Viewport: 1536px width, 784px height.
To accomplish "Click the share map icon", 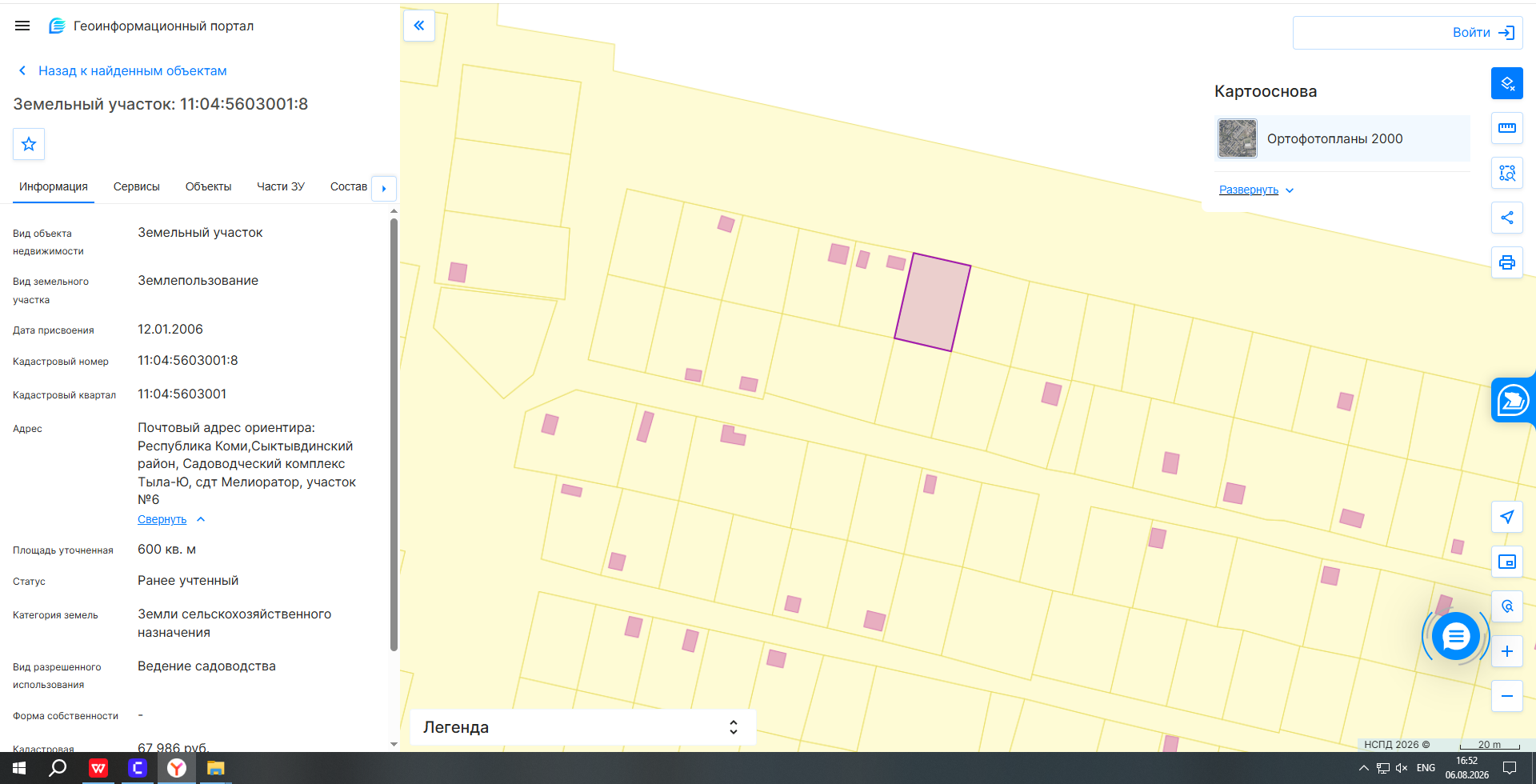I will pos(1507,218).
